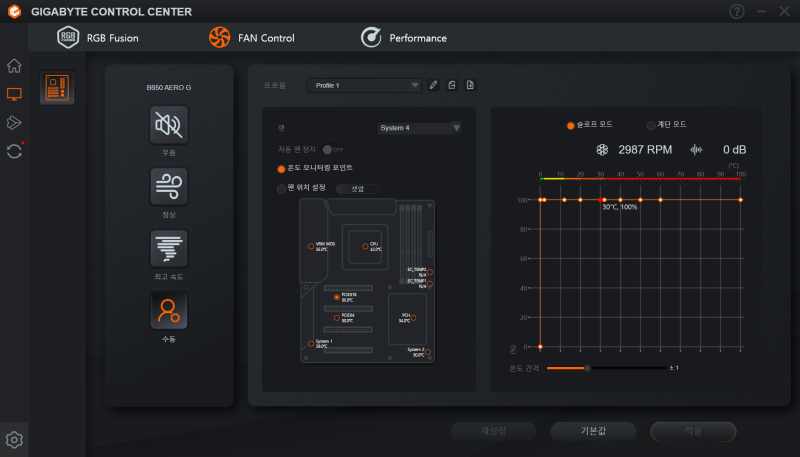Viewport: 800px width, 457px height.
Task: Click the RGB Fusion hexagon icon
Action: [68, 37]
